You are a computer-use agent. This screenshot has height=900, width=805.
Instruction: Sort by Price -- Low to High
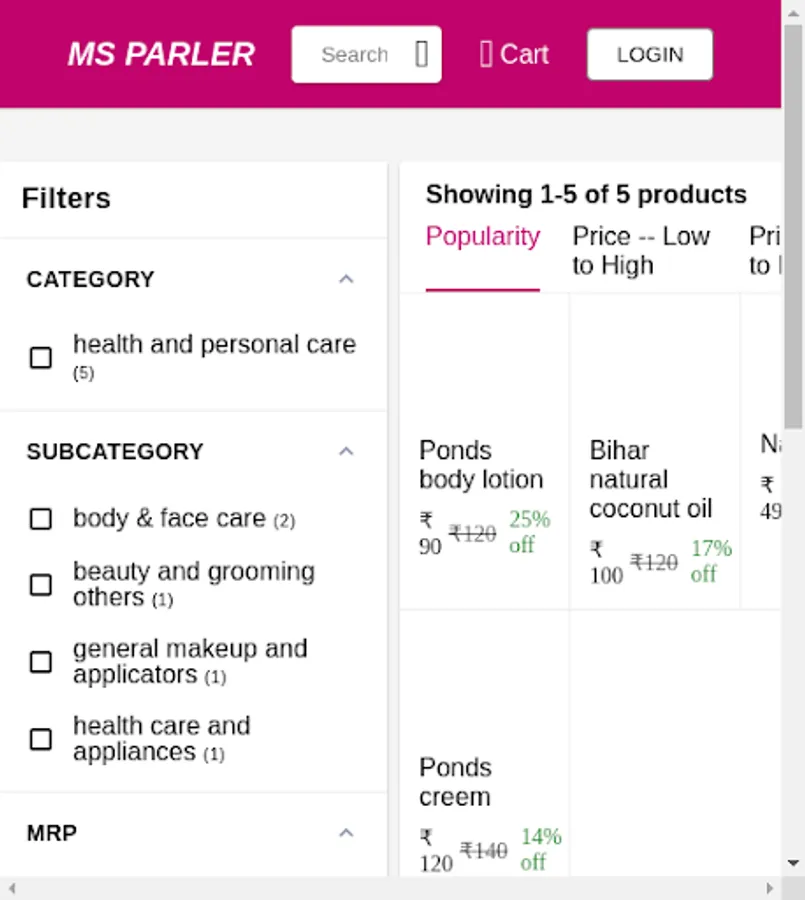640,251
